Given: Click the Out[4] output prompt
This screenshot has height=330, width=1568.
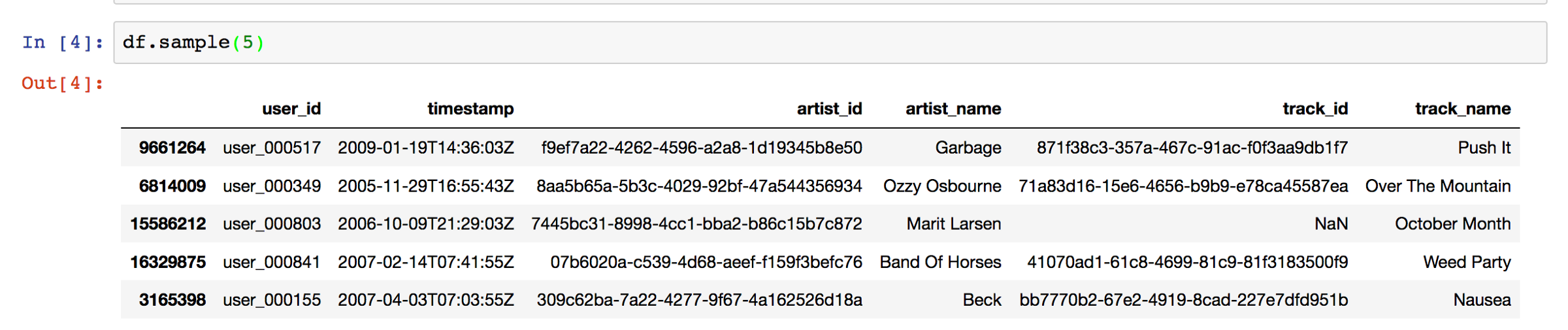Looking at the screenshot, I should (x=63, y=84).
